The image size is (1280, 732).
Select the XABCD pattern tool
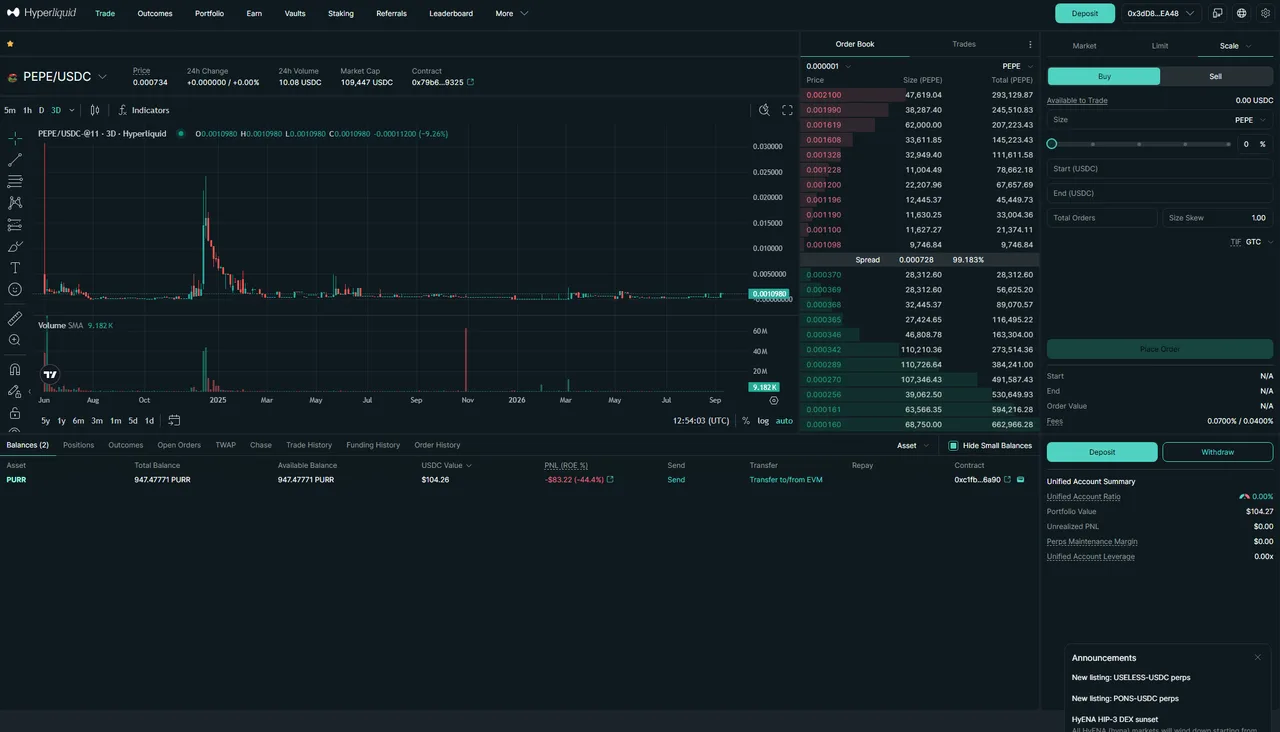(x=15, y=203)
